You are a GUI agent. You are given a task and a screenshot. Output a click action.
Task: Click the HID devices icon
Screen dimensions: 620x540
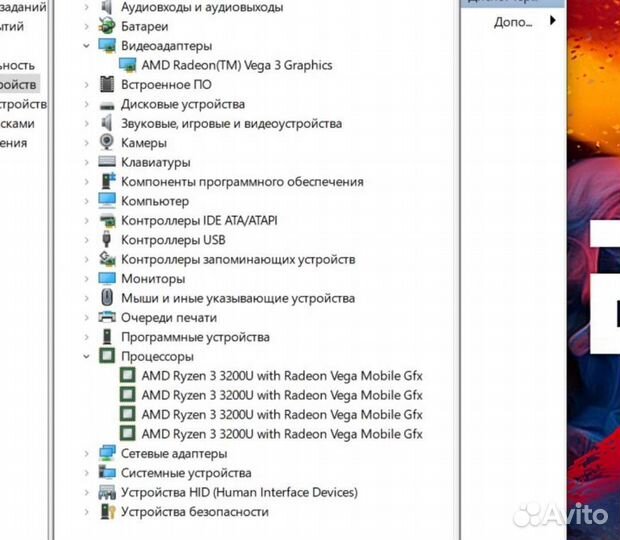point(107,492)
